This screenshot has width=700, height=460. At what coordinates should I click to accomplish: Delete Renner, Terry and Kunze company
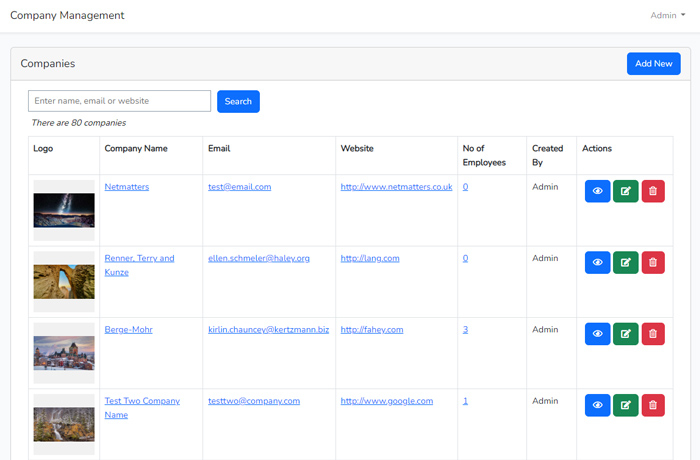coord(652,262)
